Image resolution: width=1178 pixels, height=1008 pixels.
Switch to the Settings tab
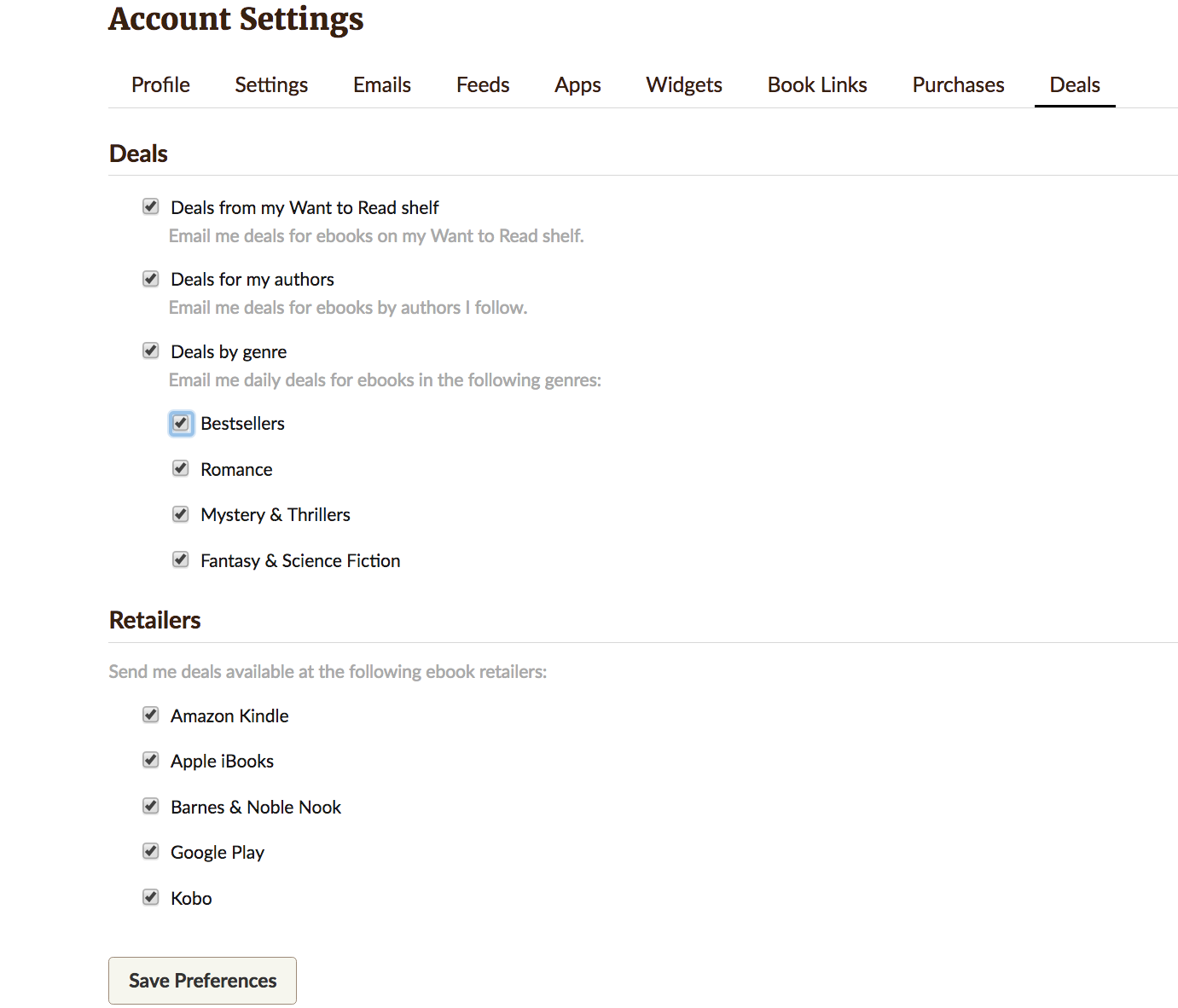271,85
